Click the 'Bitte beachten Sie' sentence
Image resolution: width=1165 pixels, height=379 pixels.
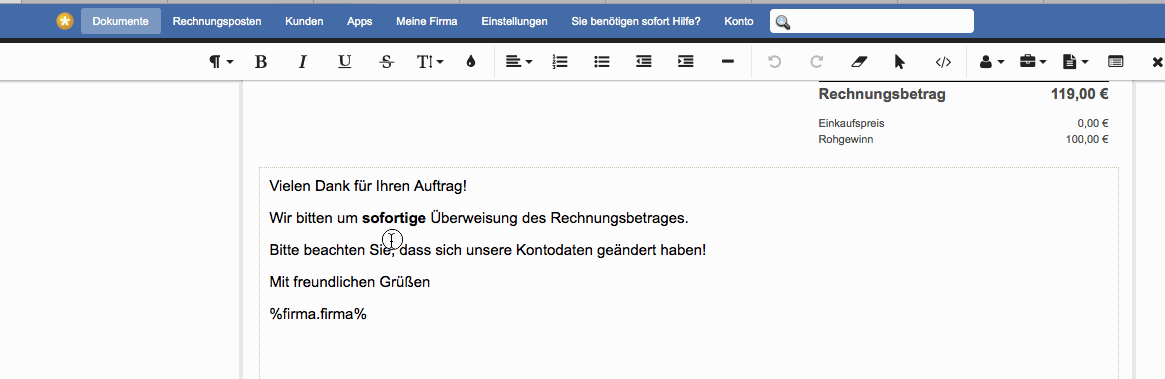click(487, 250)
